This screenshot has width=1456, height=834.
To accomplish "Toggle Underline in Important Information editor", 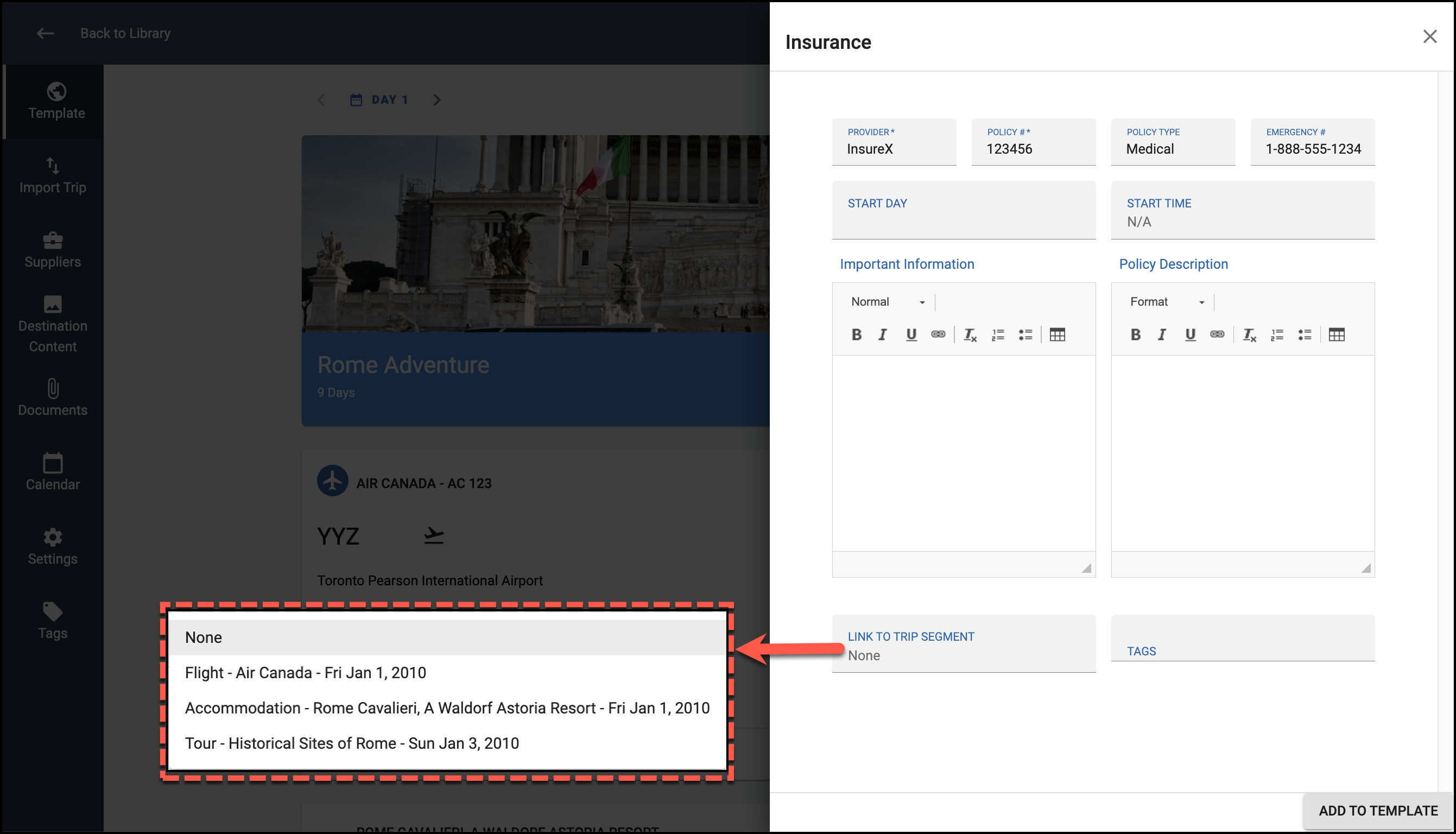I will pos(911,334).
